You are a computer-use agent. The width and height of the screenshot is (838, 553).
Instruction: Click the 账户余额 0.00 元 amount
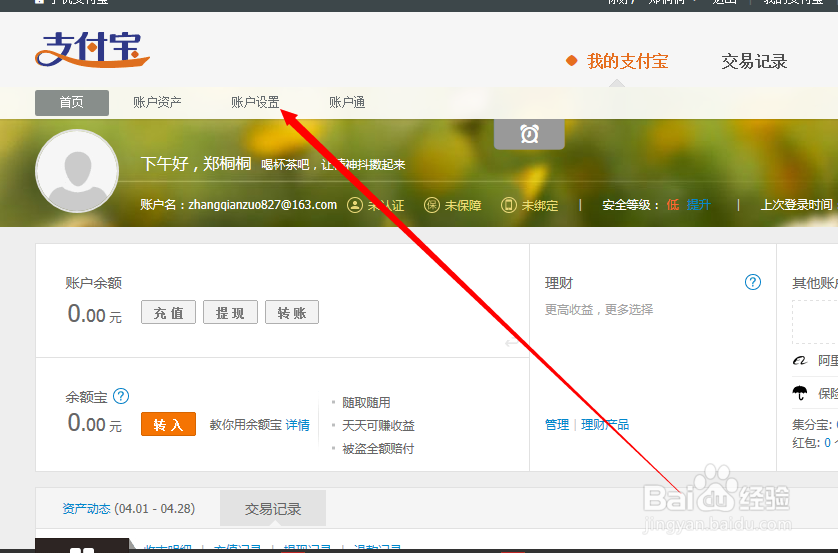(x=95, y=314)
